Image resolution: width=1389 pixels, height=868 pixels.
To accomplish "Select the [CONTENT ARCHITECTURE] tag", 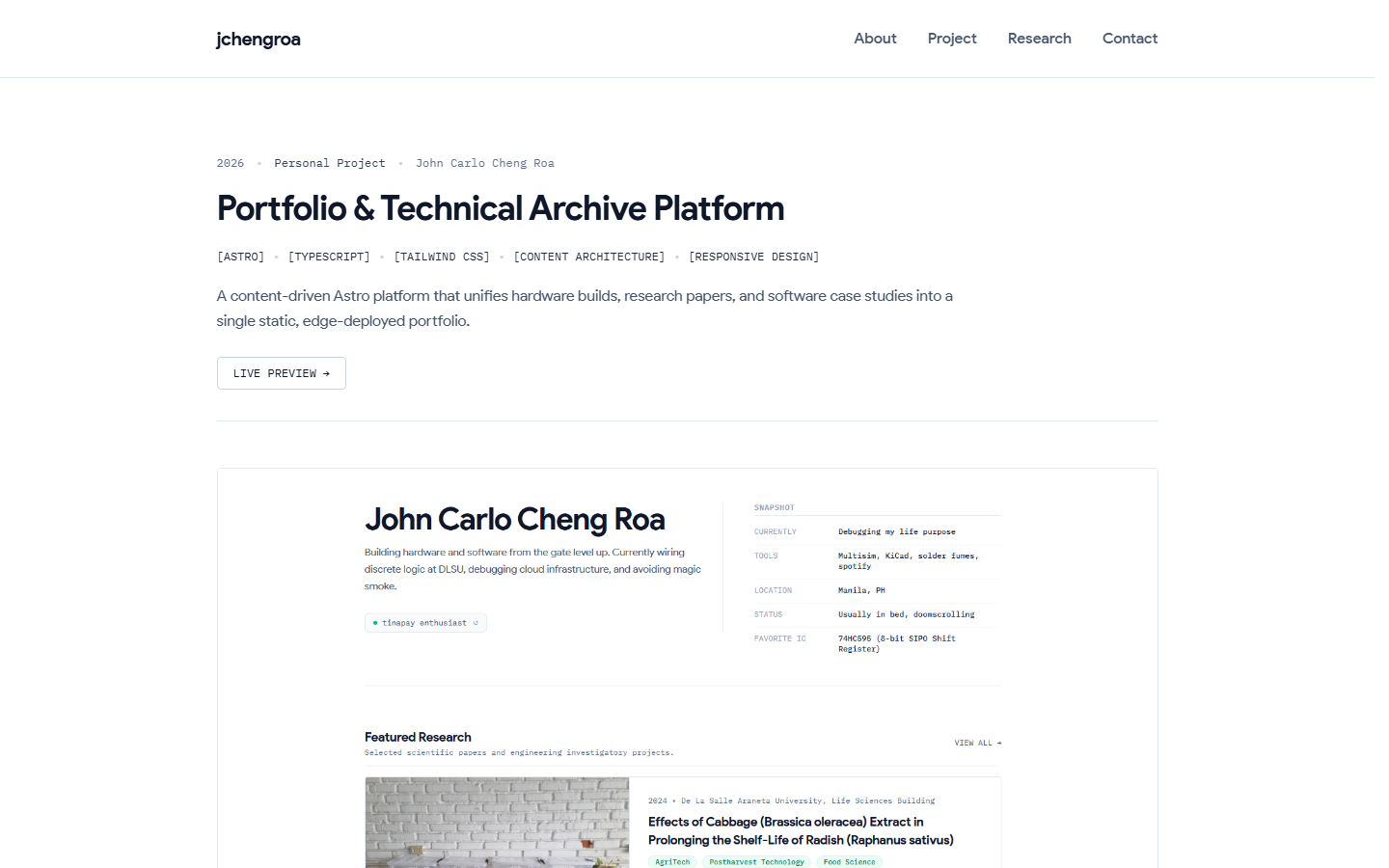I will 589,257.
